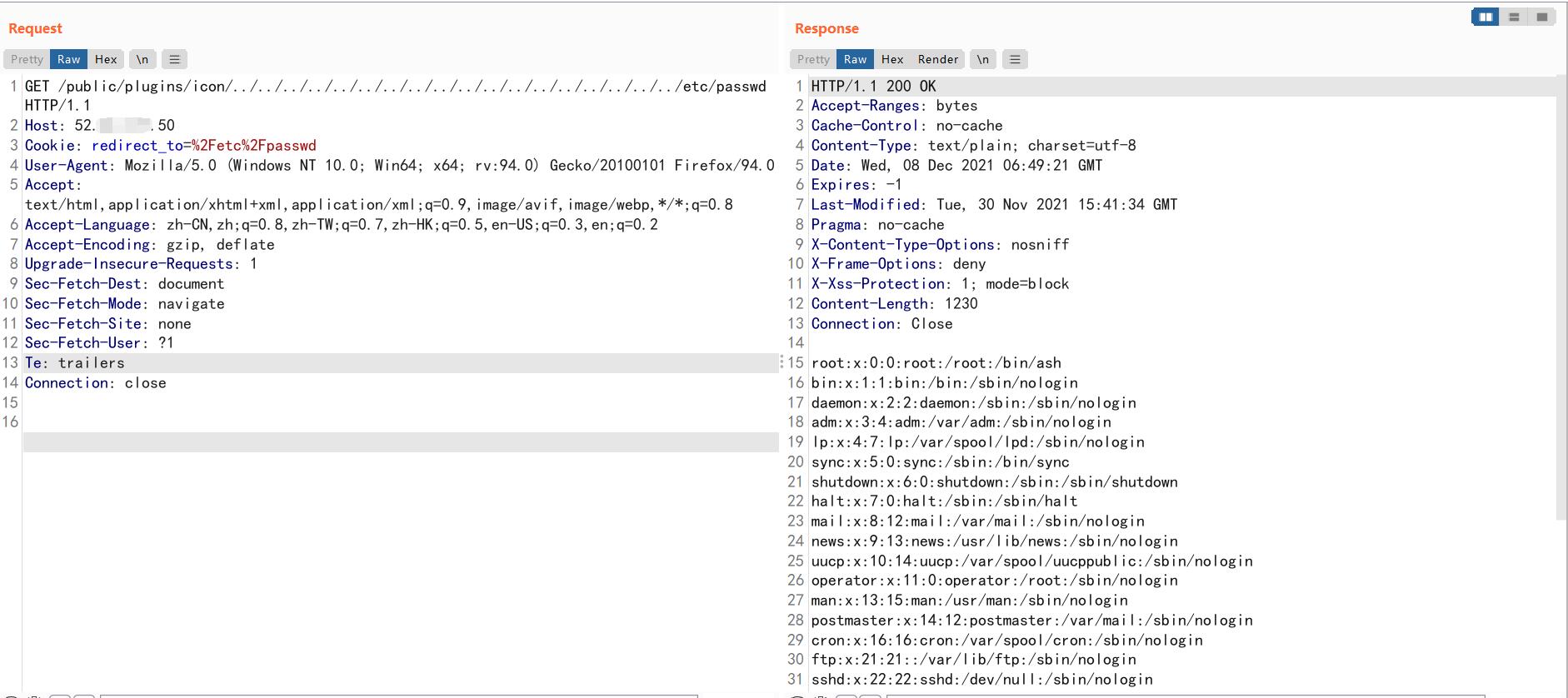This screenshot has height=698, width=1568.
Task: Click the Te: trailers header line
Action: point(75,363)
